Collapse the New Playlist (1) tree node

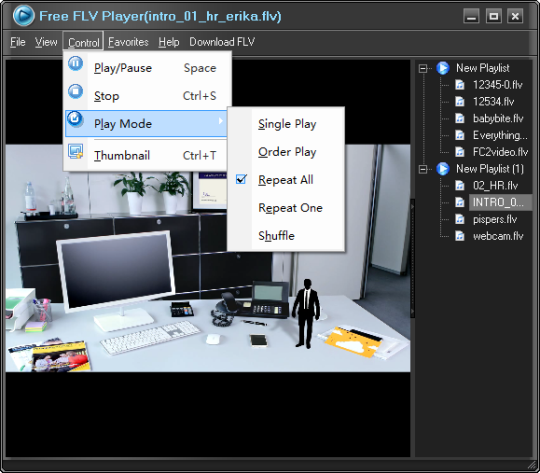(x=423, y=169)
